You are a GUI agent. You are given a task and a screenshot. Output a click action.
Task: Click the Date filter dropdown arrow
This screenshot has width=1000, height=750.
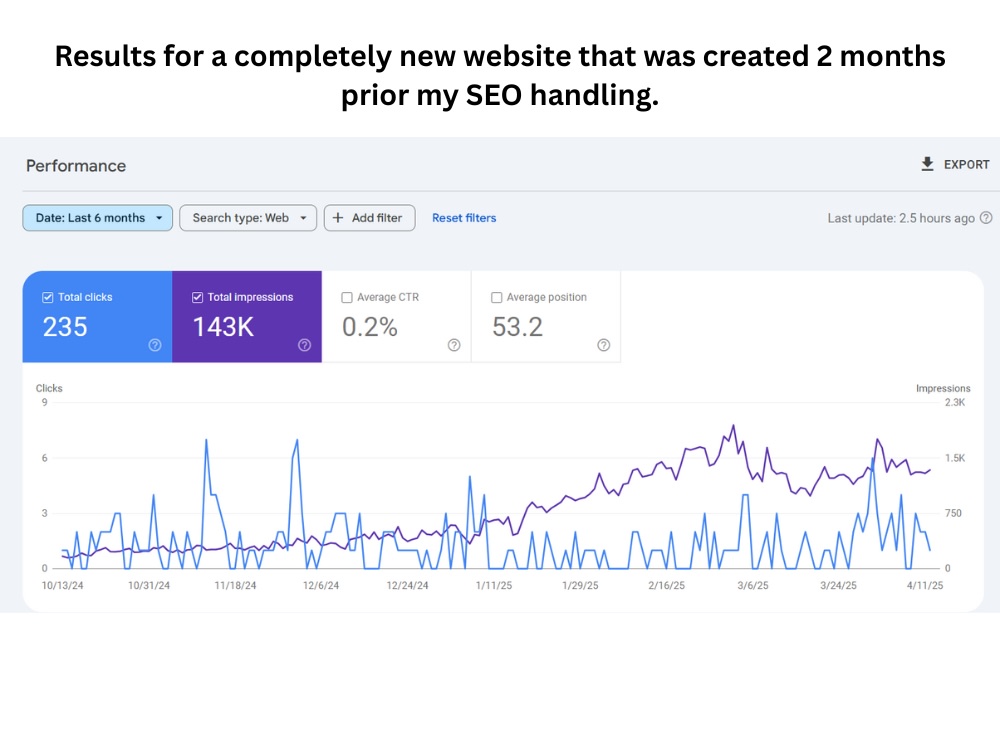click(159, 218)
